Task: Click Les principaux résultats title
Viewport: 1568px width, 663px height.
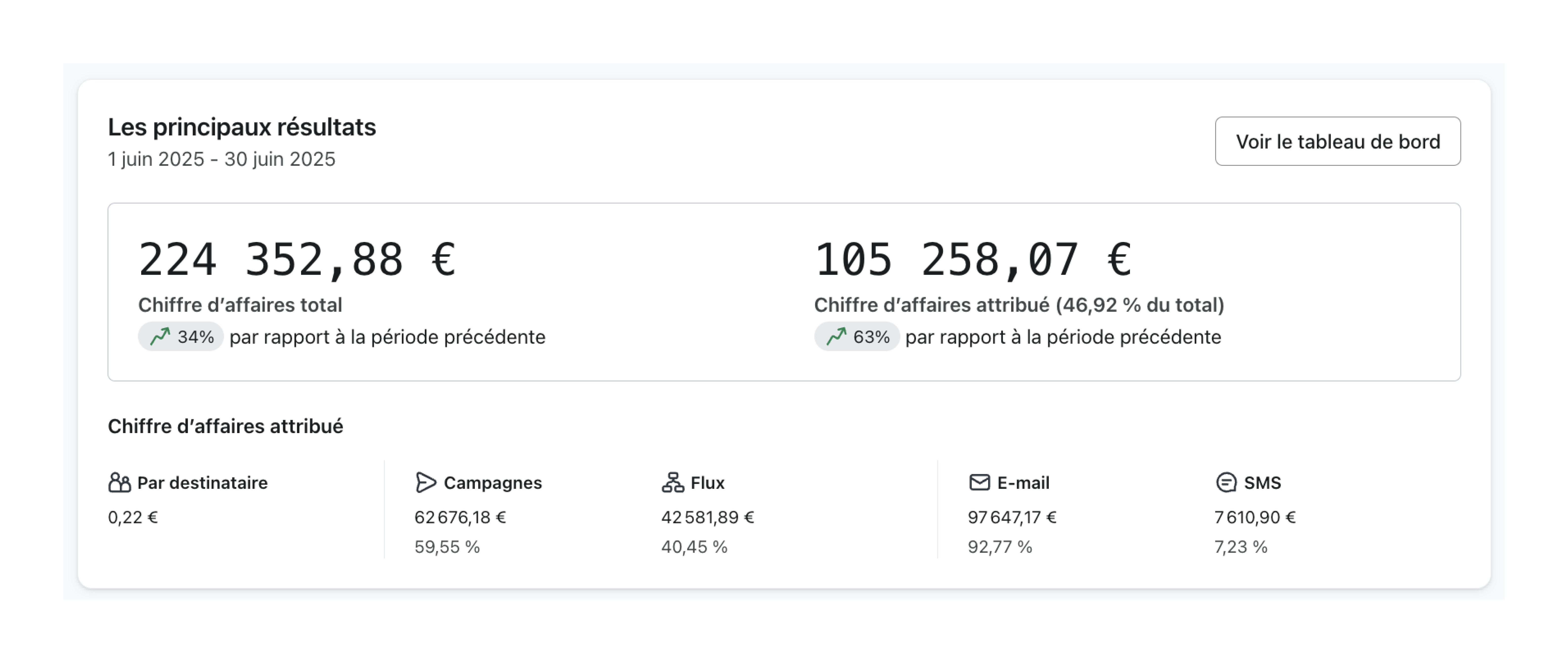Action: (x=242, y=127)
